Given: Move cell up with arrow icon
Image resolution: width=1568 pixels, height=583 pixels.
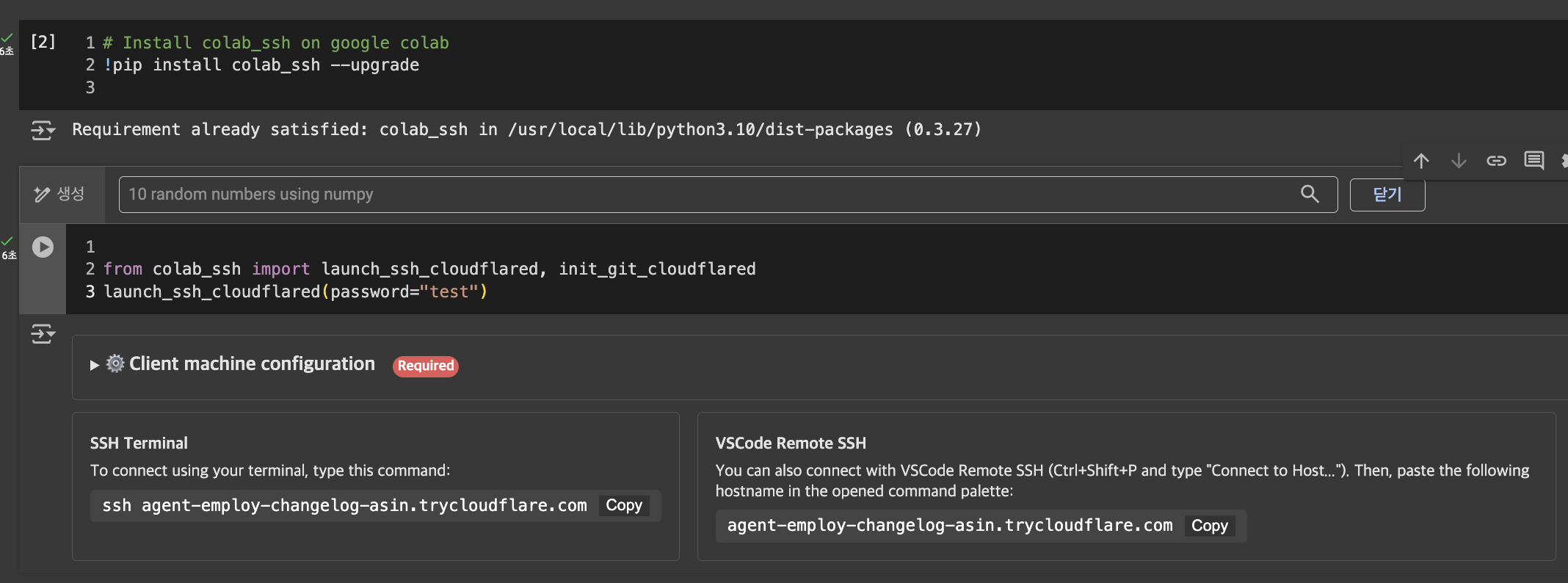Looking at the screenshot, I should pyautogui.click(x=1421, y=161).
